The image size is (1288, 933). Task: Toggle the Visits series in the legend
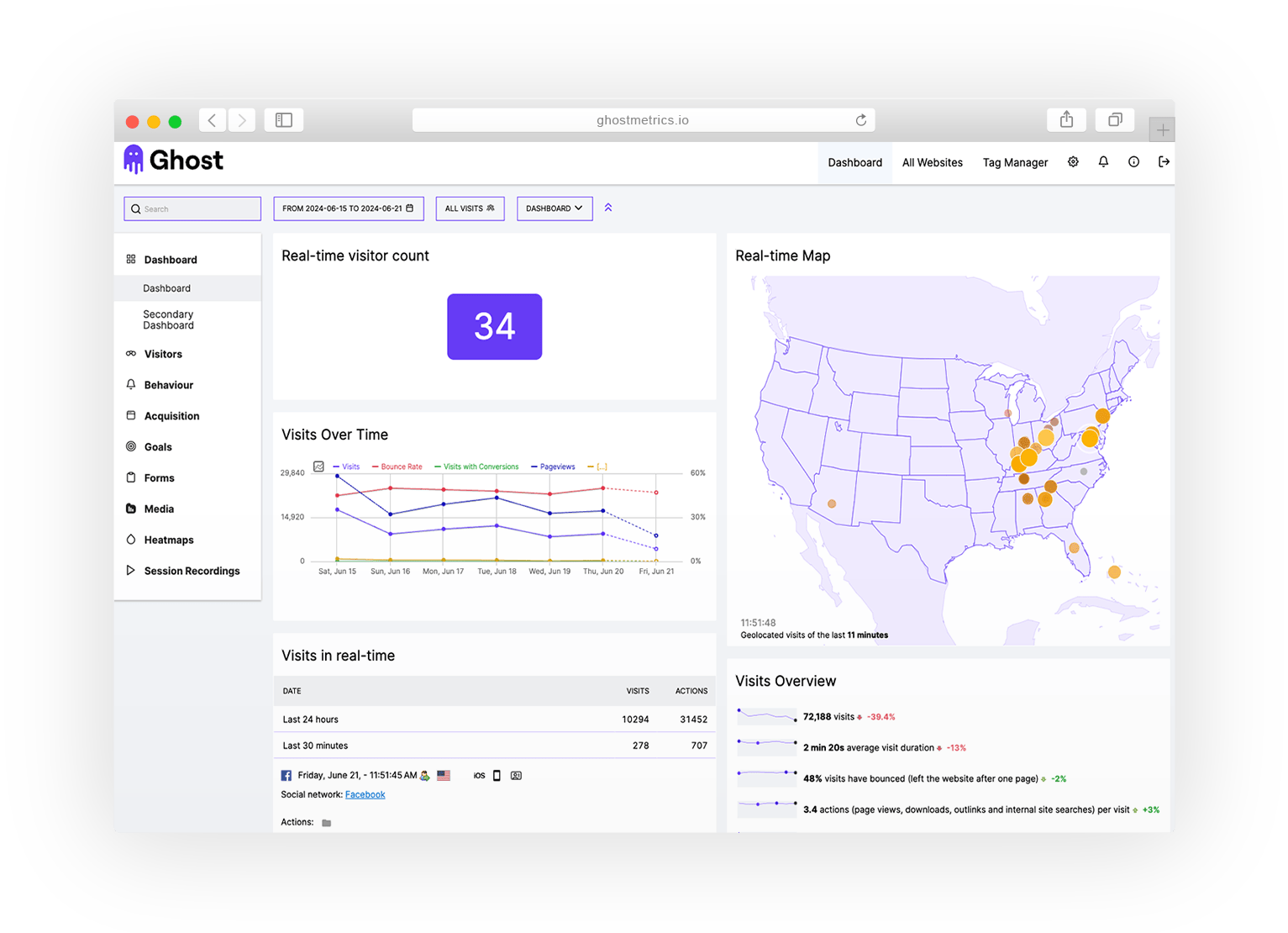[345, 466]
